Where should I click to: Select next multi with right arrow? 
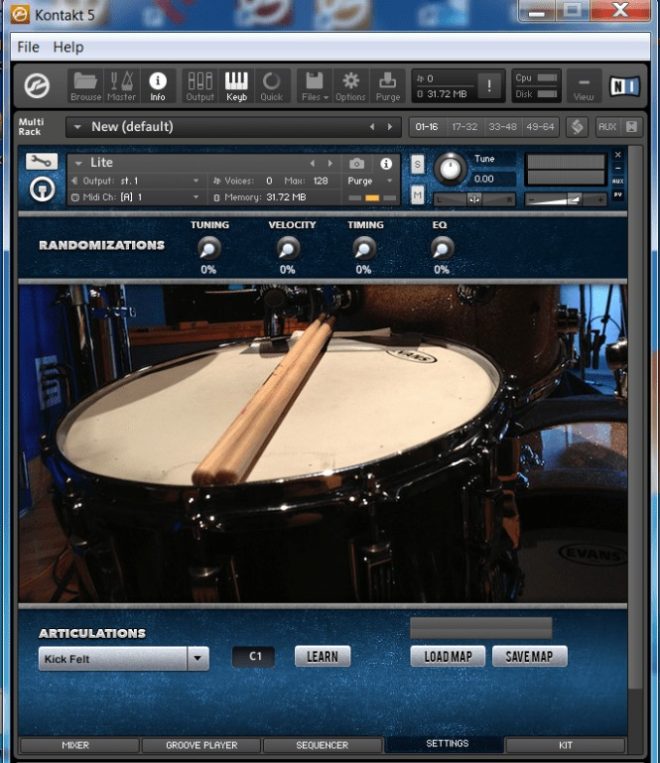click(390, 127)
